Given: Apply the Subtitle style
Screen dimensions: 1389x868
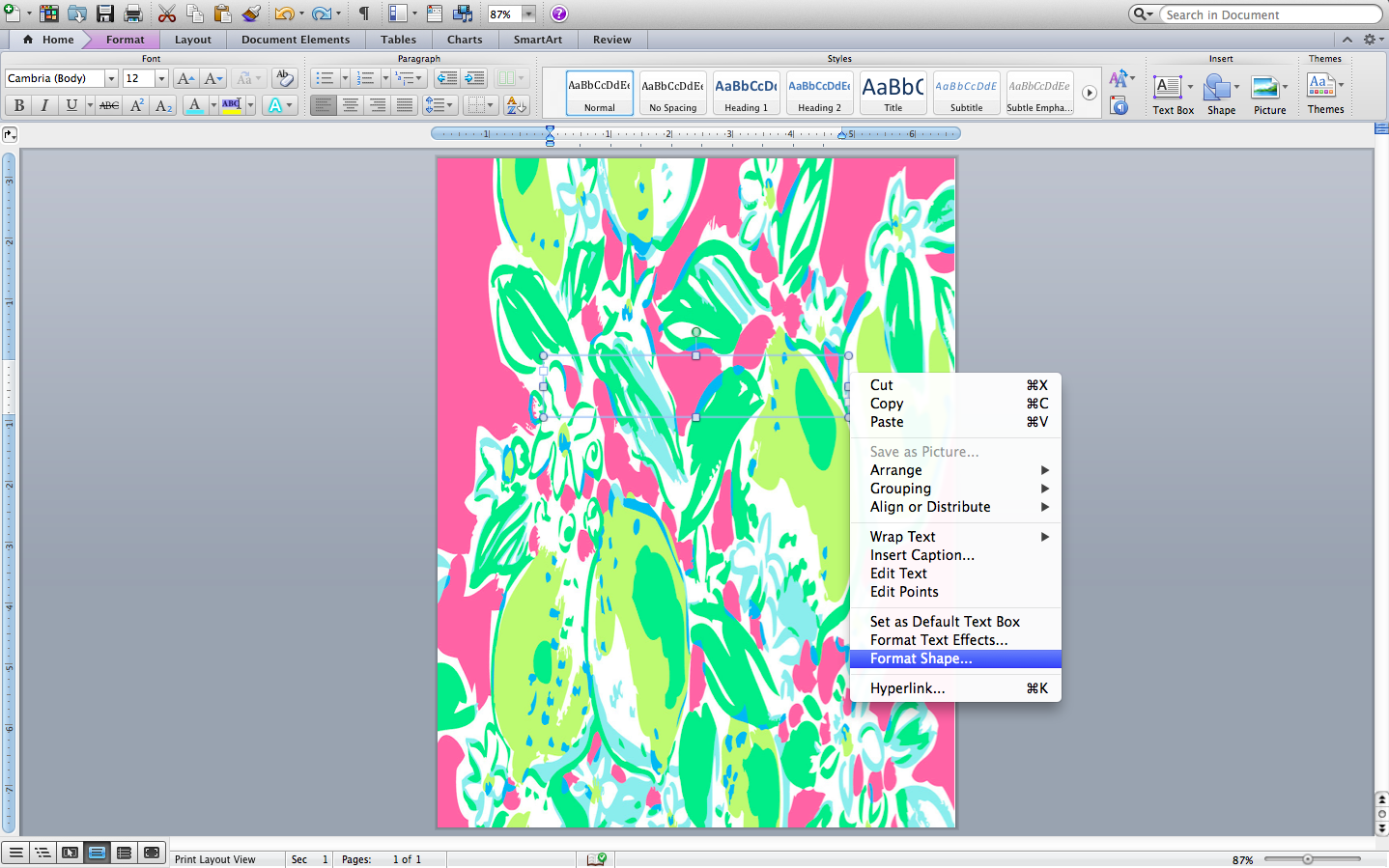Looking at the screenshot, I should (967, 93).
